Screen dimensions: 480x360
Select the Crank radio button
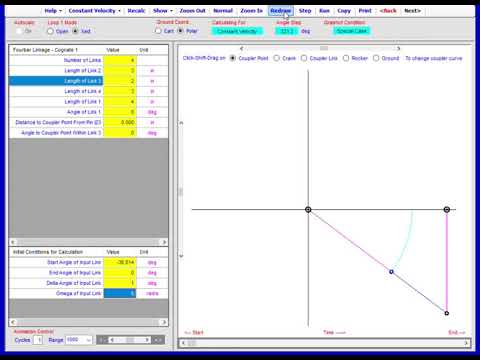pos(276,58)
